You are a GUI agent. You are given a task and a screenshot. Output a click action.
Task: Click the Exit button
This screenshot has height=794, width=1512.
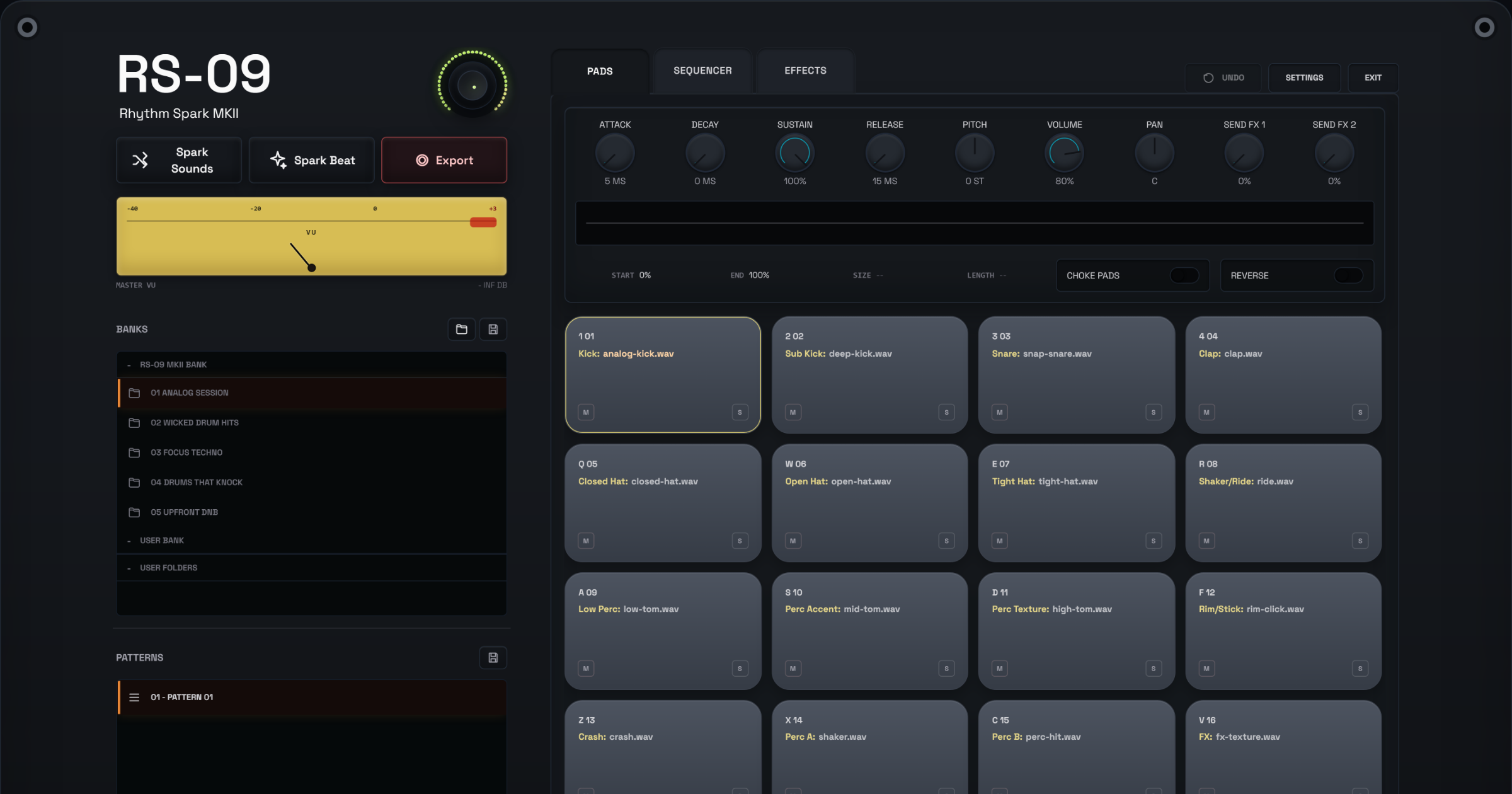pos(1373,78)
